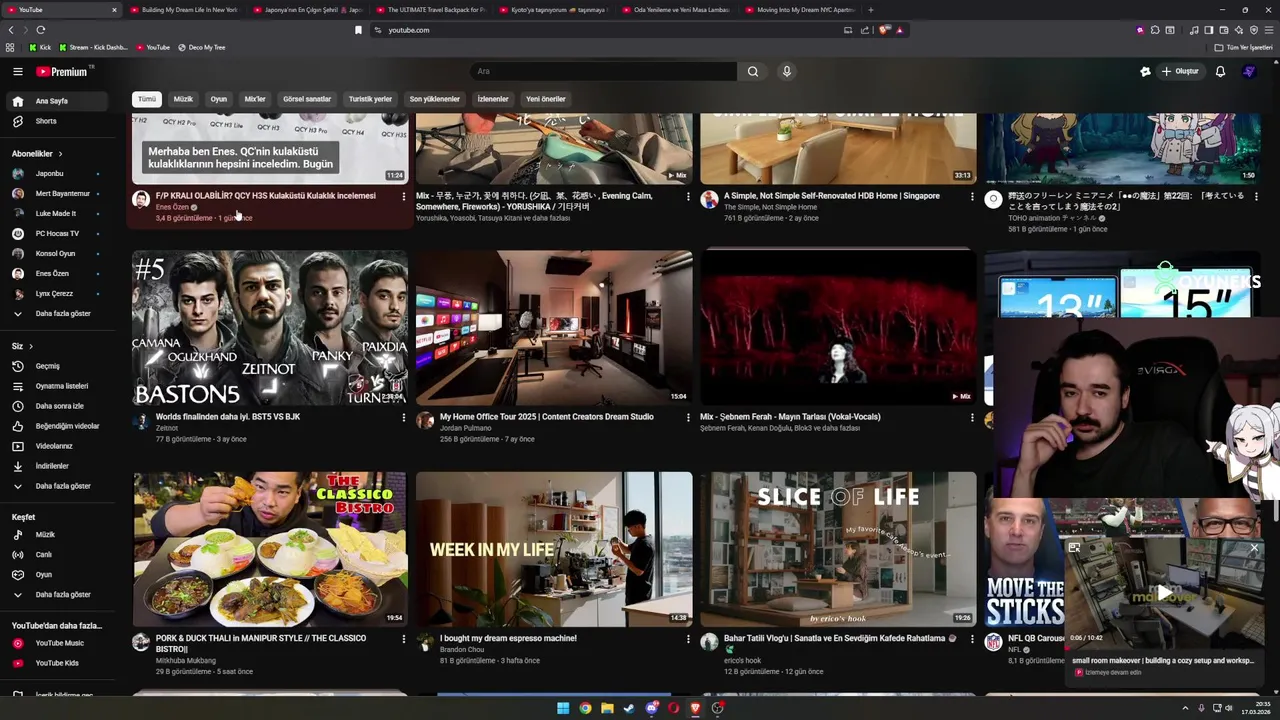Expand Abonelikler subscriptions heading
This screenshot has width=1280, height=720.
pyautogui.click(x=37, y=154)
